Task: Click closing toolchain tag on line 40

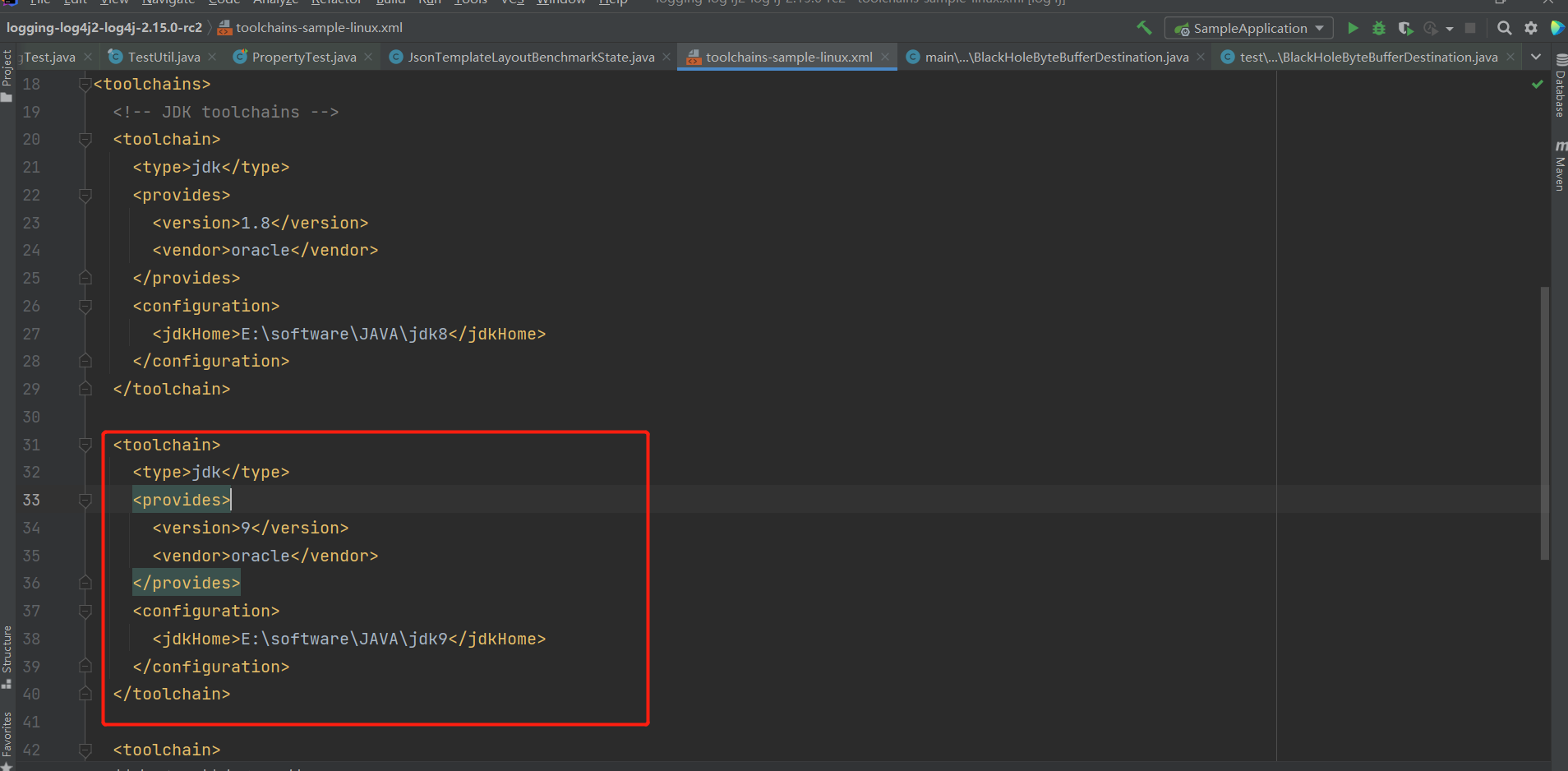Action: [x=172, y=694]
